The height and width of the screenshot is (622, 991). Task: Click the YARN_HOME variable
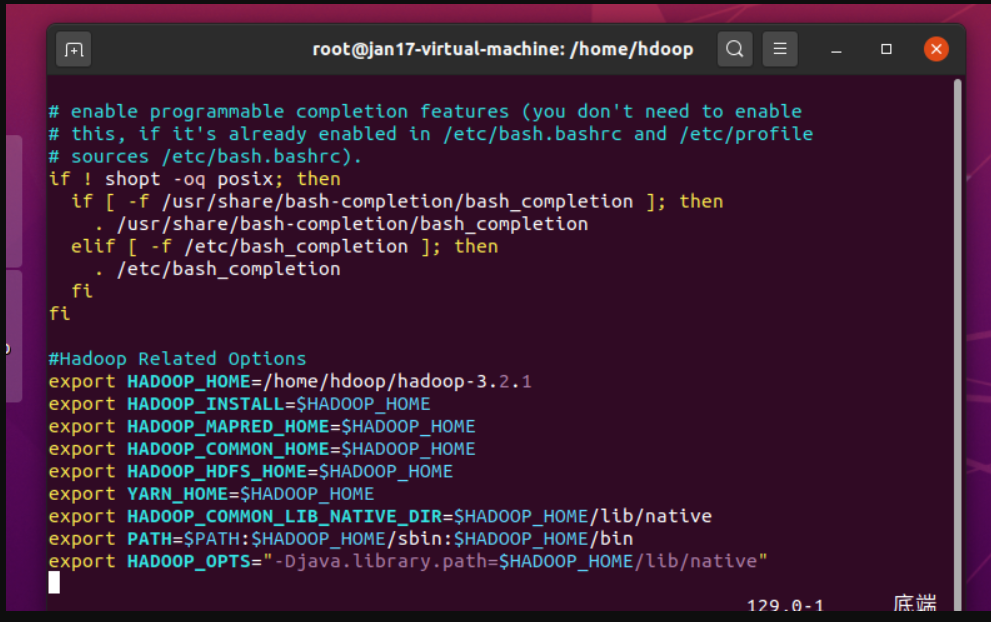178,494
